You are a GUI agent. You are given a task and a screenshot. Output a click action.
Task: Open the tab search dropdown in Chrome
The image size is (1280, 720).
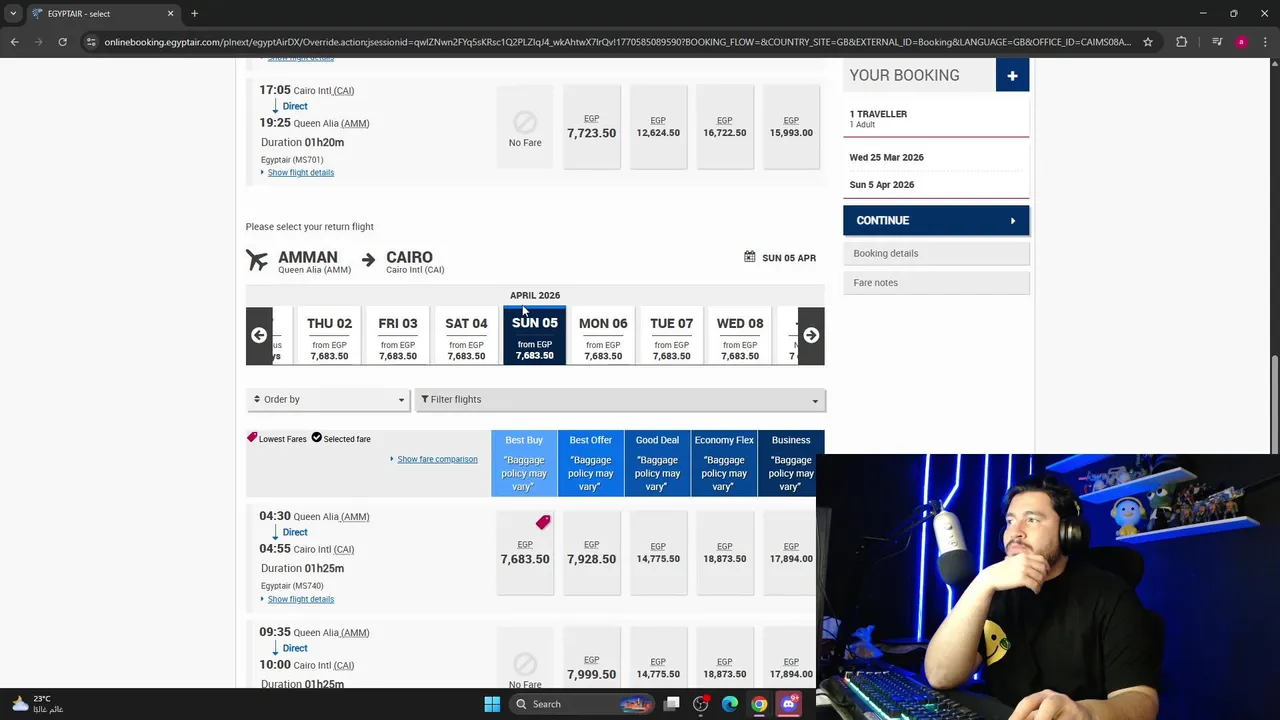click(14, 14)
